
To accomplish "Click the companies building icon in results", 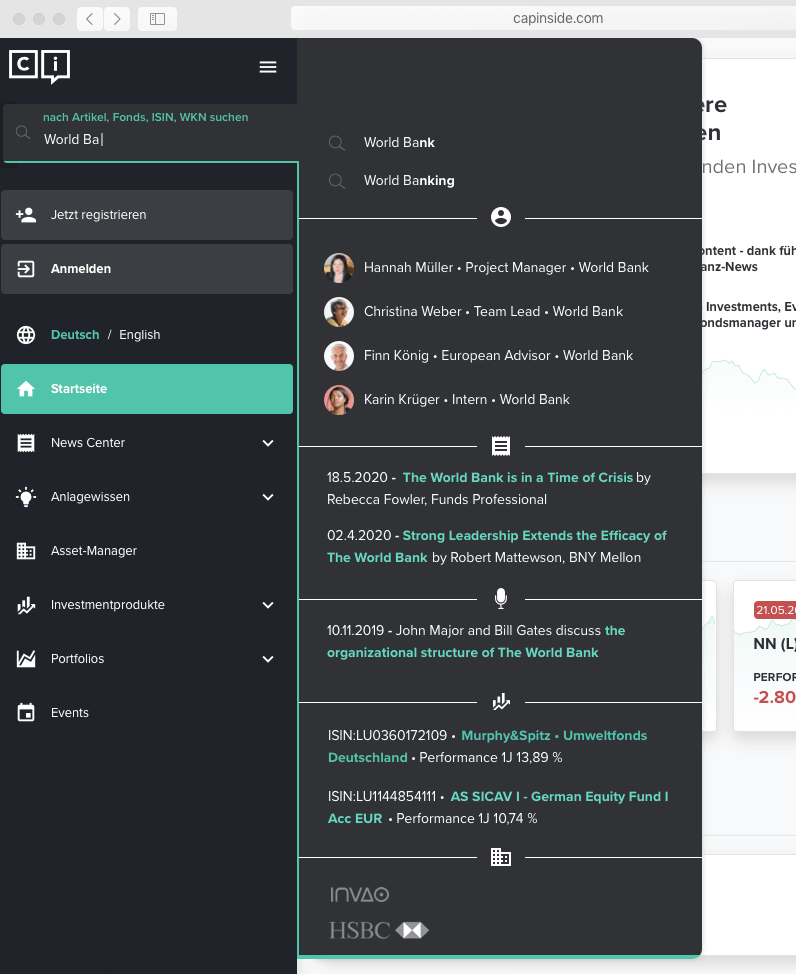I will 501,857.
